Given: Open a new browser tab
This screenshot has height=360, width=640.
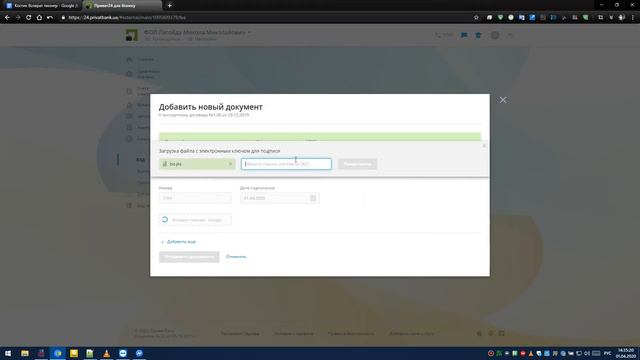Looking at the screenshot, I should (169, 6).
